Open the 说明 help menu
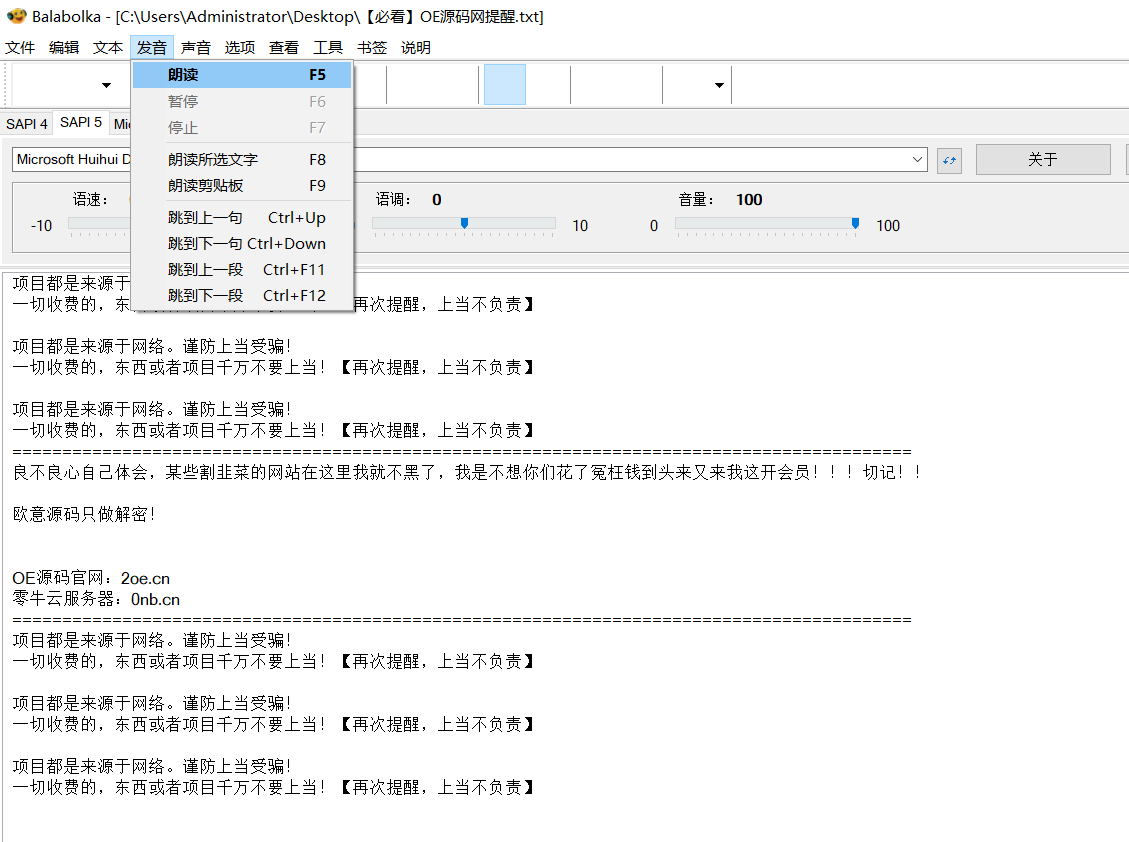This screenshot has width=1129, height=842. pyautogui.click(x=416, y=48)
